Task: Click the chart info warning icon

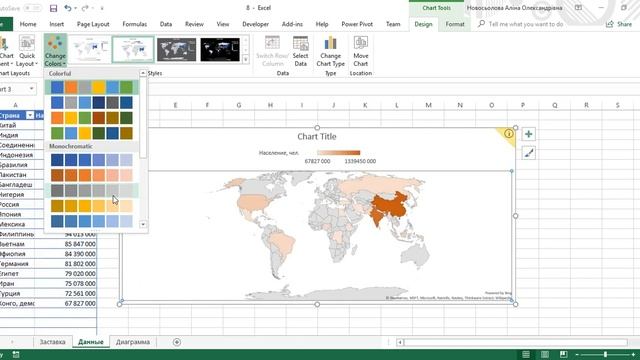Action: click(x=508, y=133)
